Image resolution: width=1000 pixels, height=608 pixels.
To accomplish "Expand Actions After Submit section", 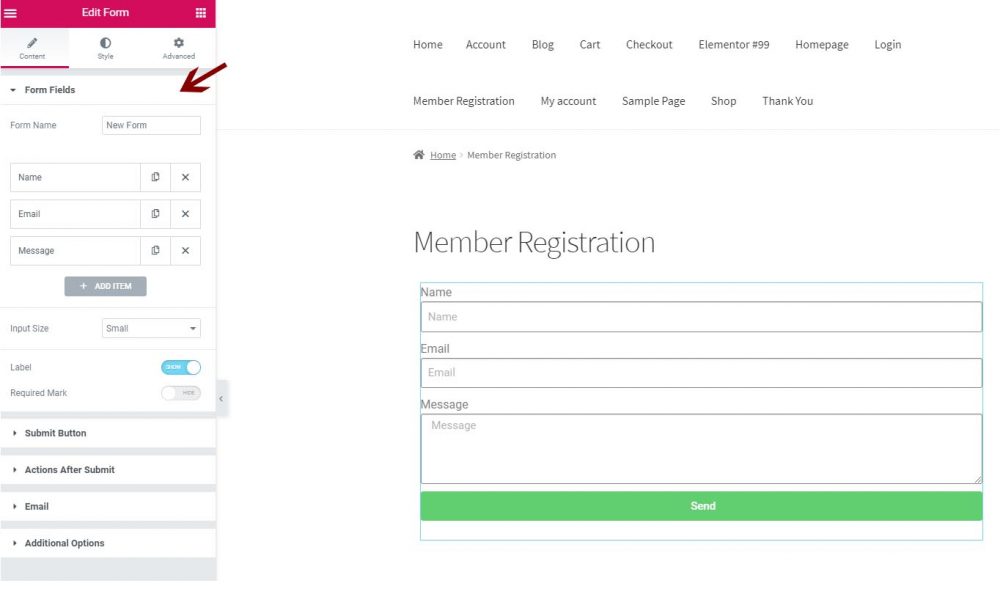I will pyautogui.click(x=69, y=470).
